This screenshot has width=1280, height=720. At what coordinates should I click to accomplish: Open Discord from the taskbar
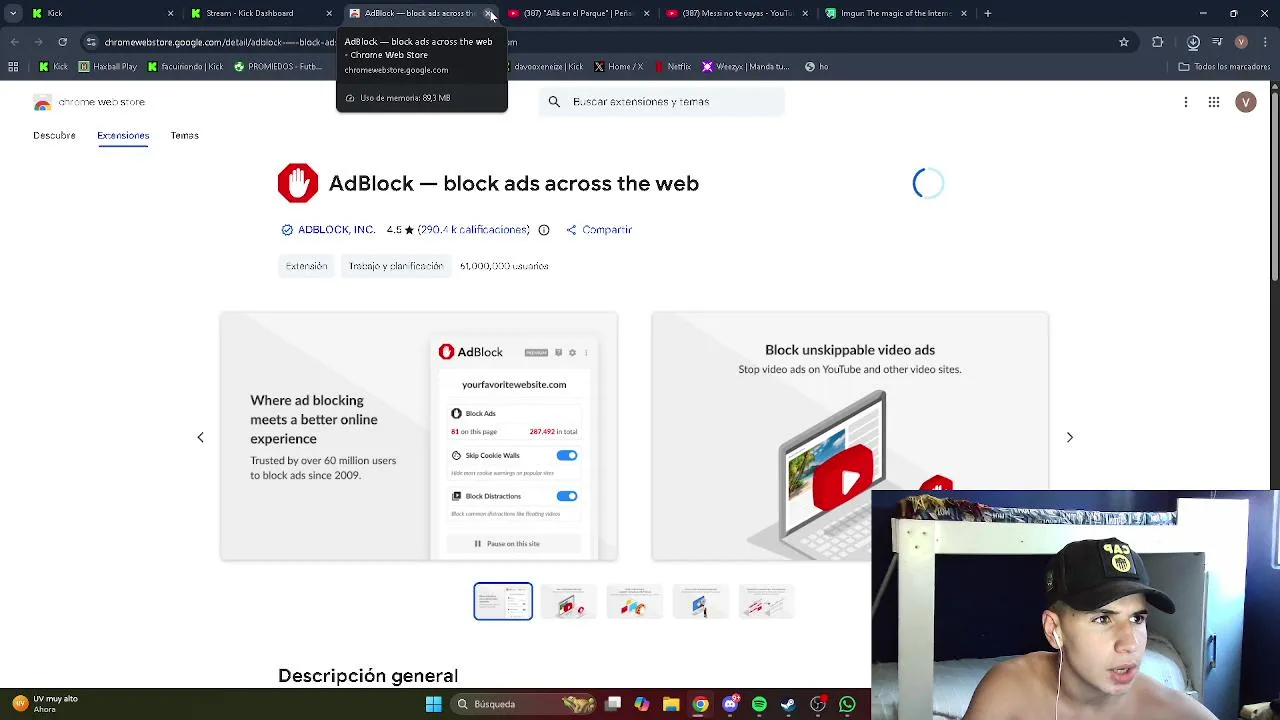pos(730,704)
